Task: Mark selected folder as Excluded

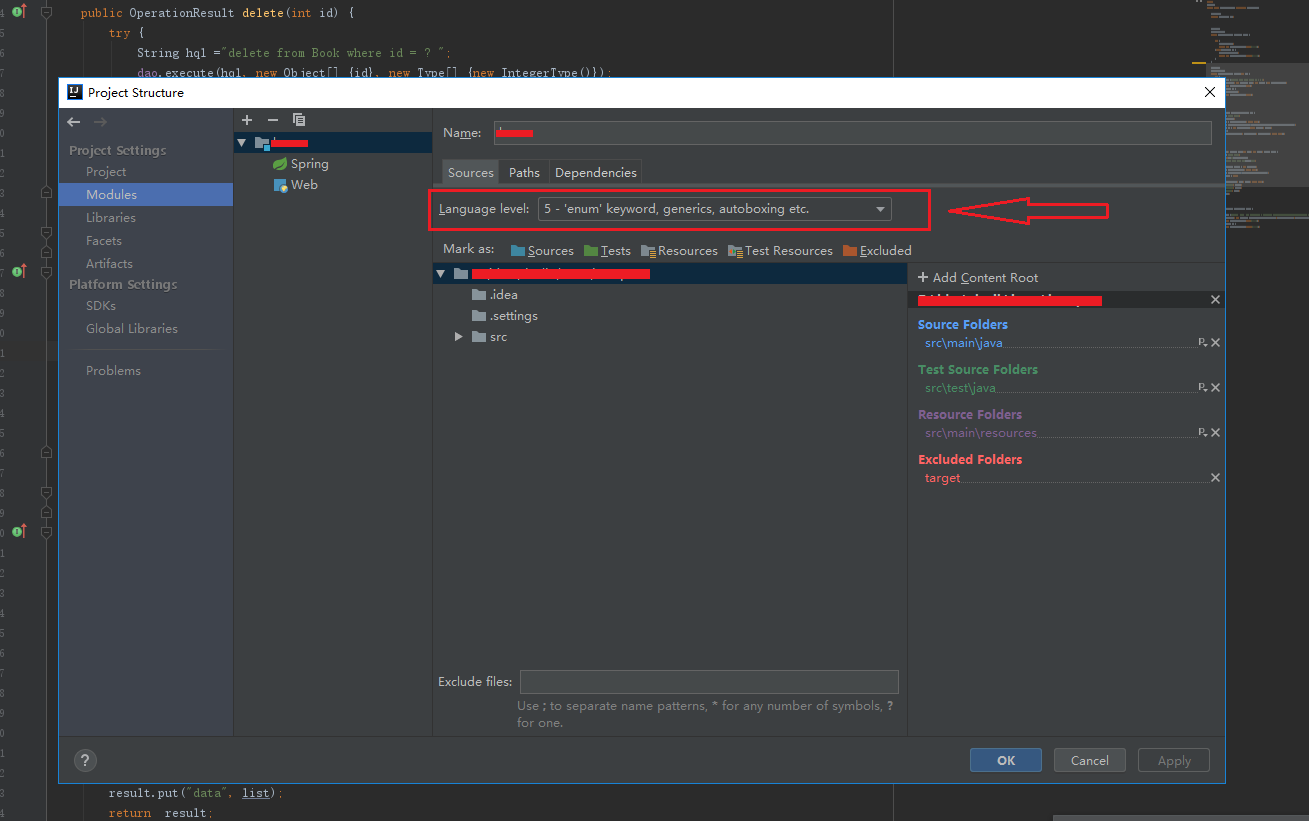Action: (x=877, y=250)
